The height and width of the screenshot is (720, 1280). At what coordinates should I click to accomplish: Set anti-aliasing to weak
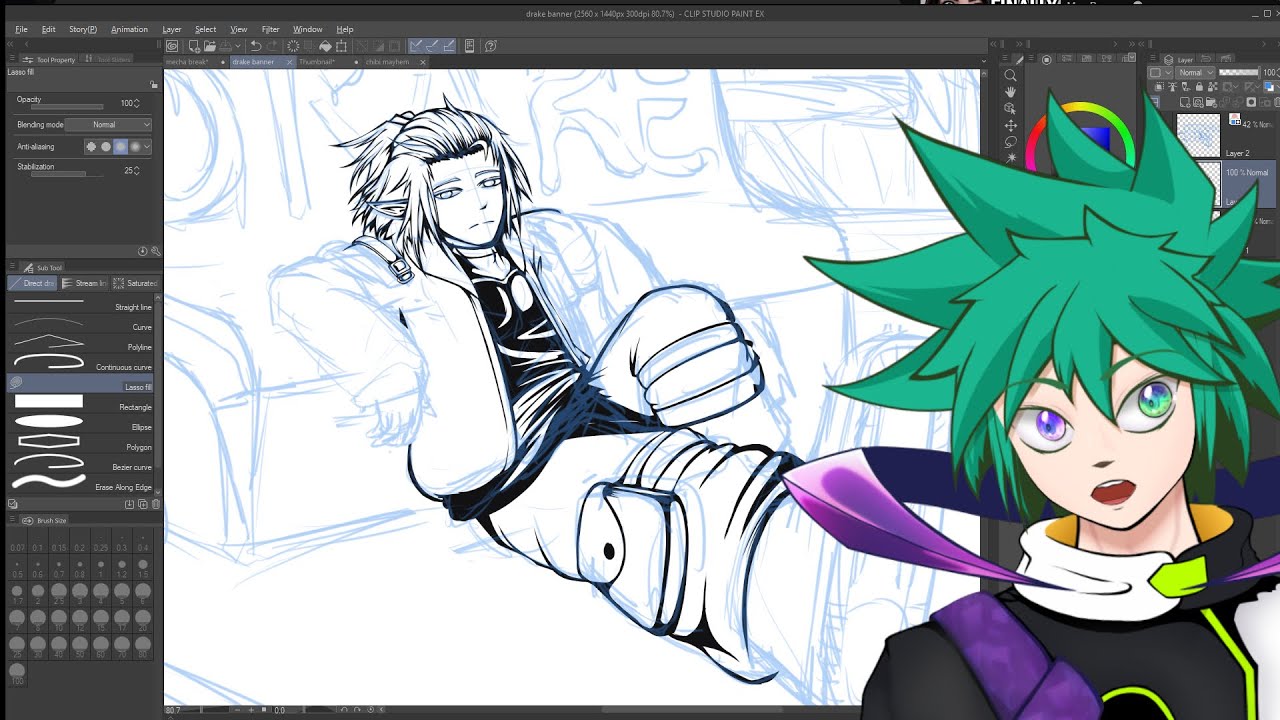[106, 146]
